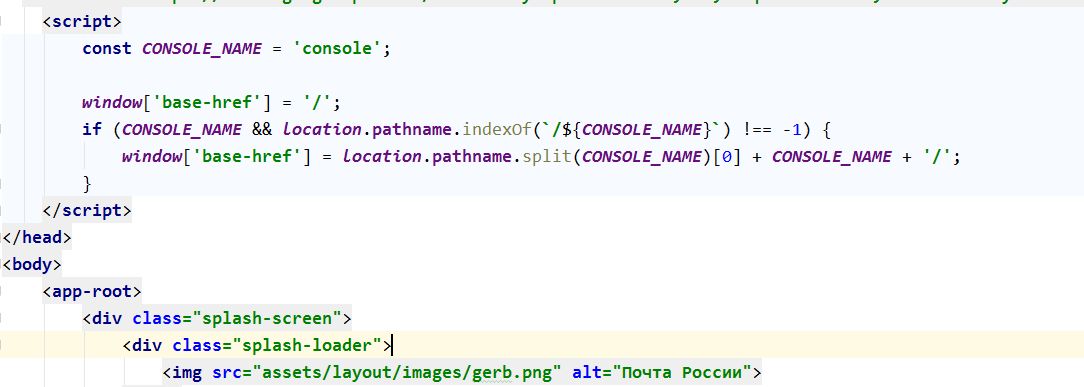Click the "splash-loader" class value
Screen dimensions: 1084x387
(308, 346)
